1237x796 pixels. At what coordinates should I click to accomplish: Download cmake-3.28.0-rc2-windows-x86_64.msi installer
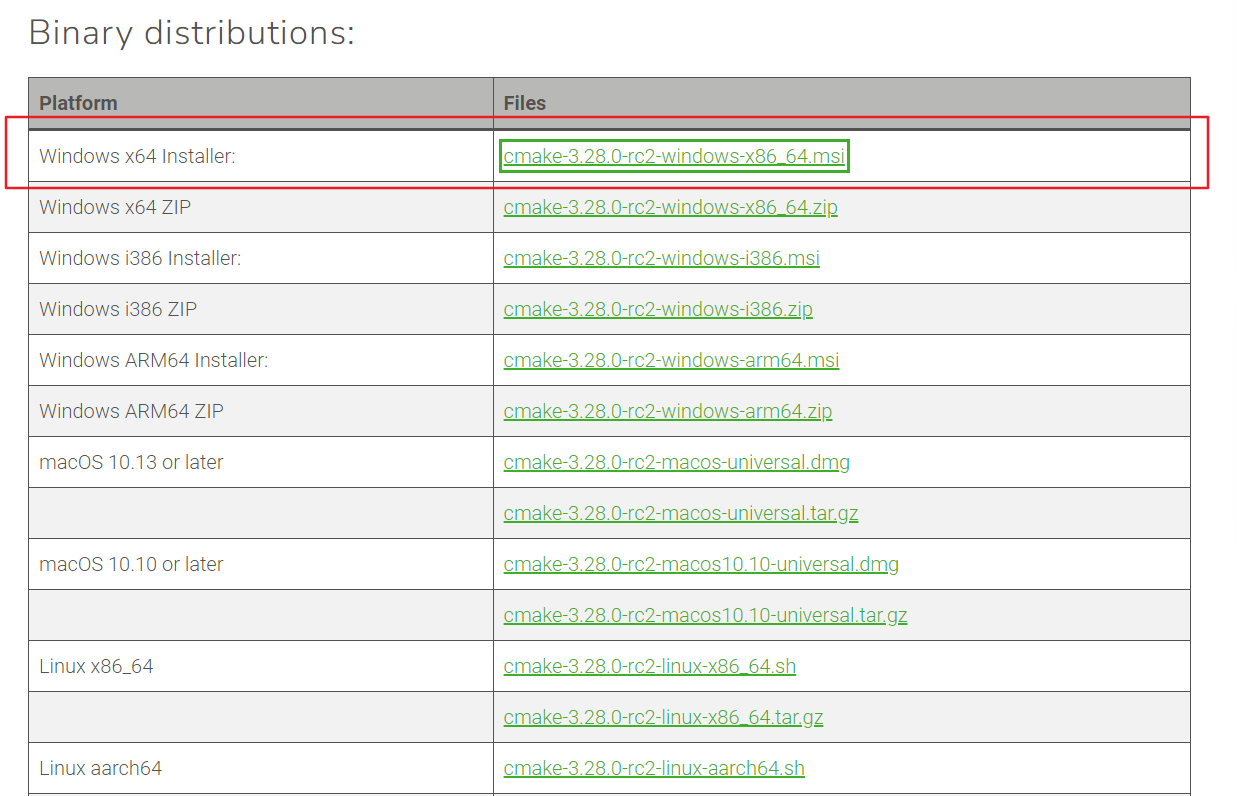[675, 156]
